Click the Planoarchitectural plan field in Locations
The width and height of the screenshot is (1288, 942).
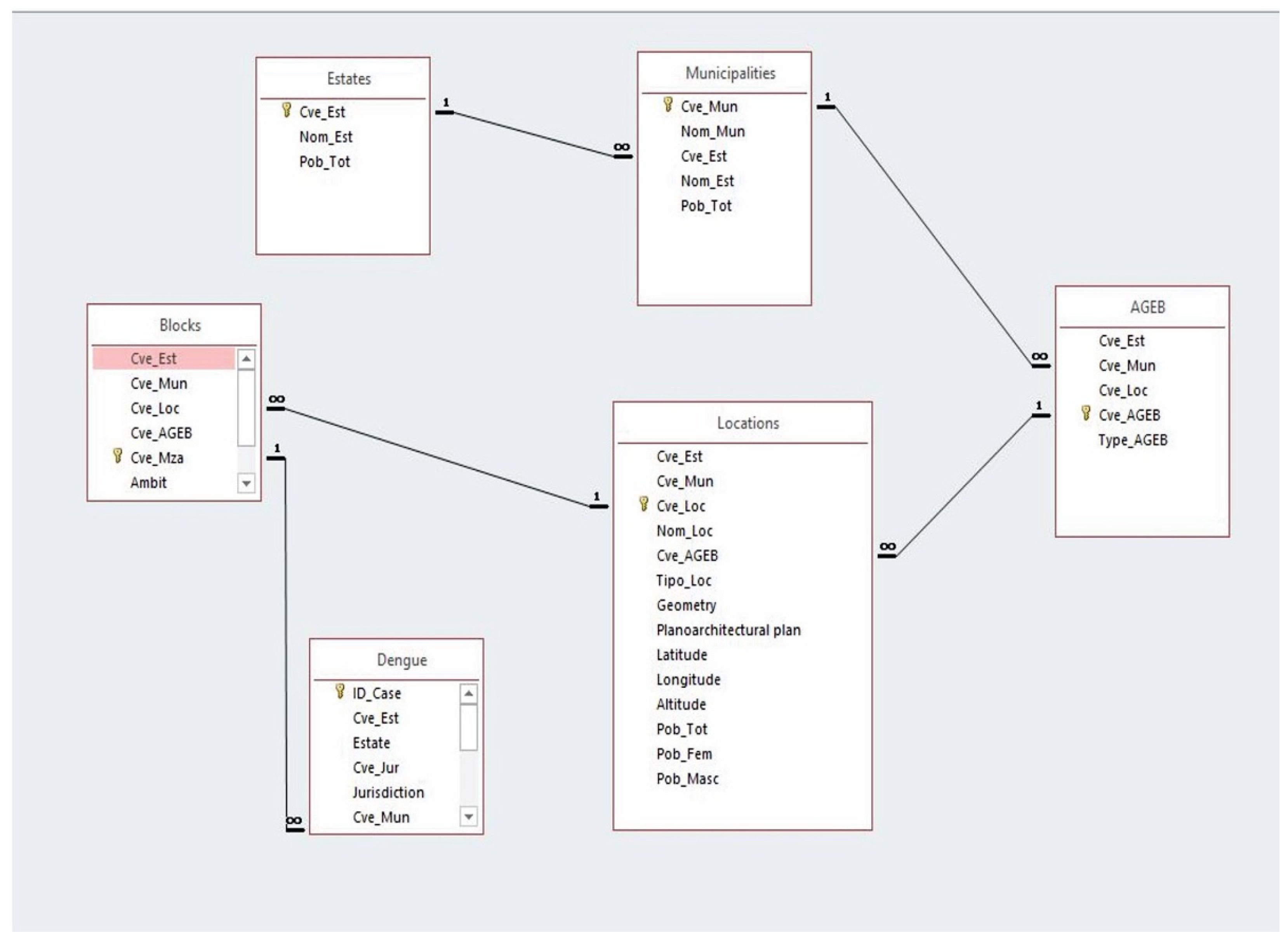click(x=728, y=630)
